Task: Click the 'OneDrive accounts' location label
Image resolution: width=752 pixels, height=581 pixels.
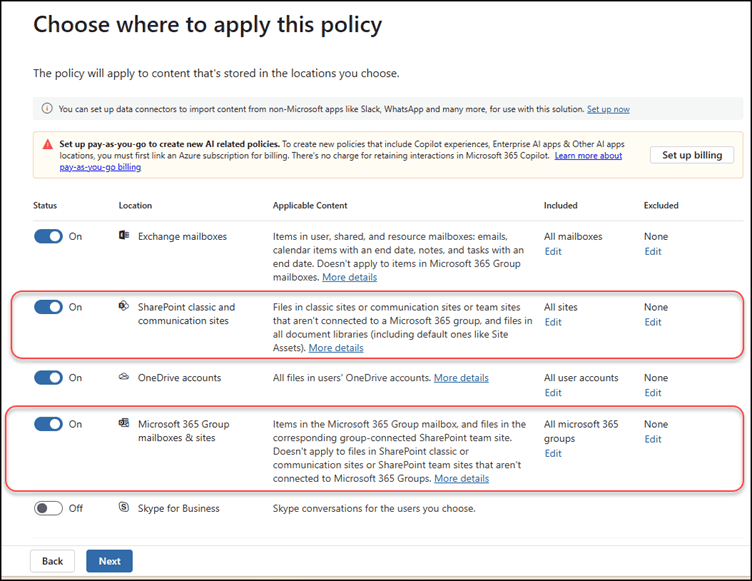Action: tap(179, 378)
